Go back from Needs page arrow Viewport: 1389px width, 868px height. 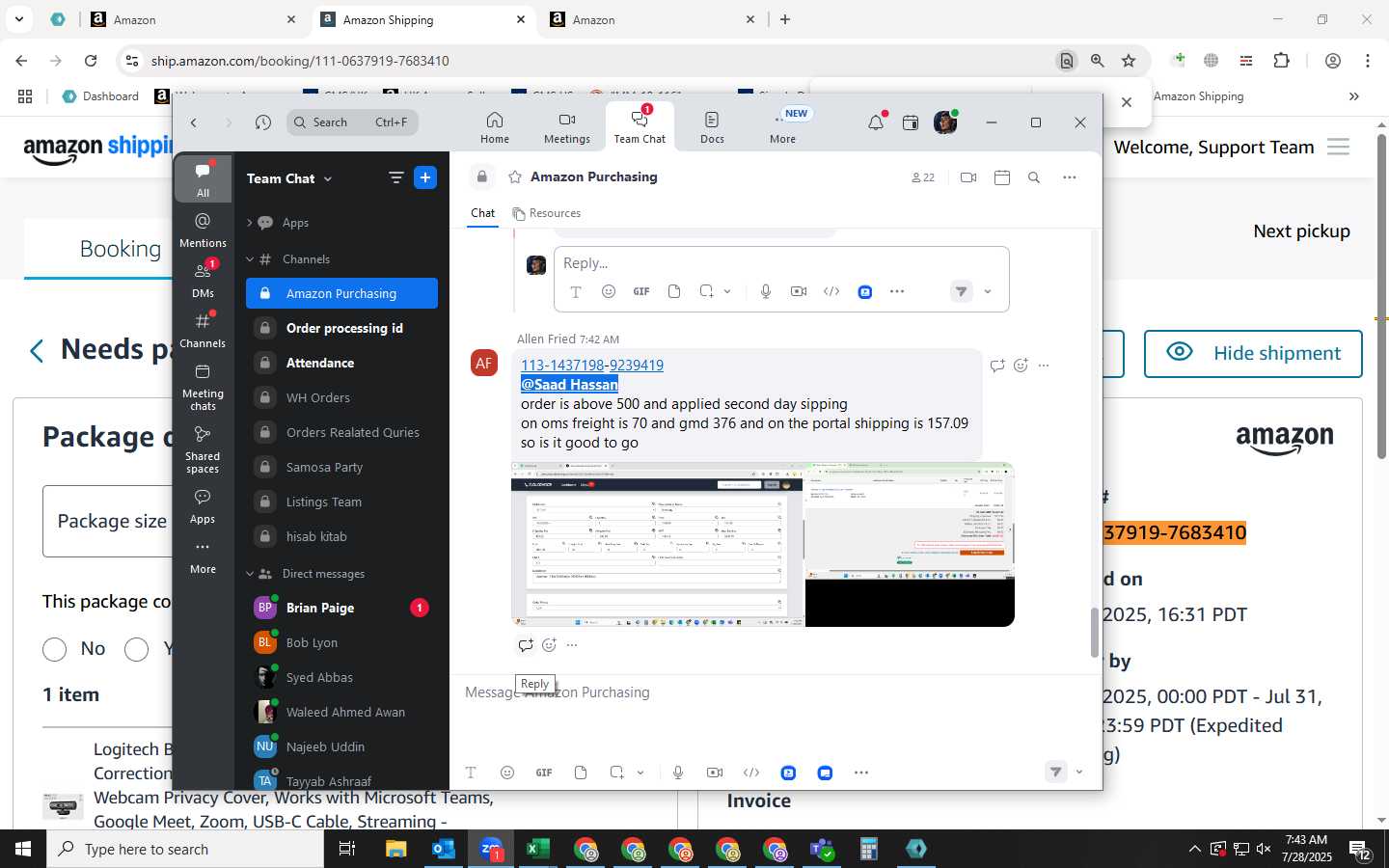pos(37,351)
